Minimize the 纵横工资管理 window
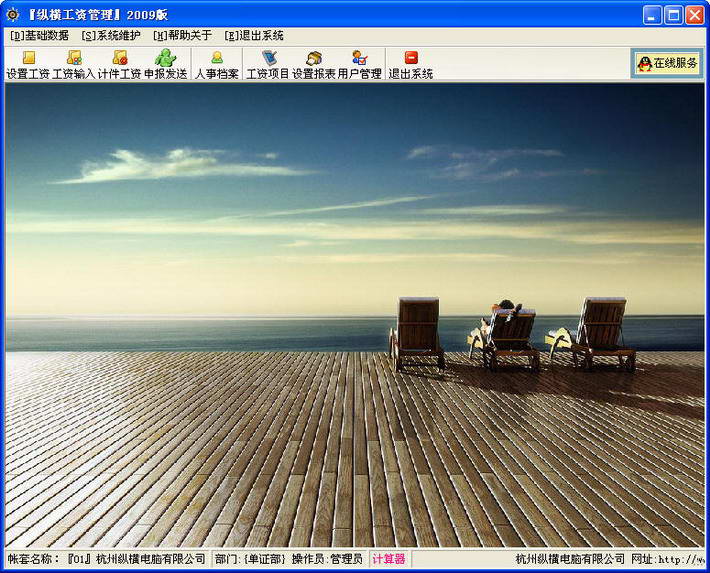Viewport: 710px width, 573px height. [x=652, y=15]
